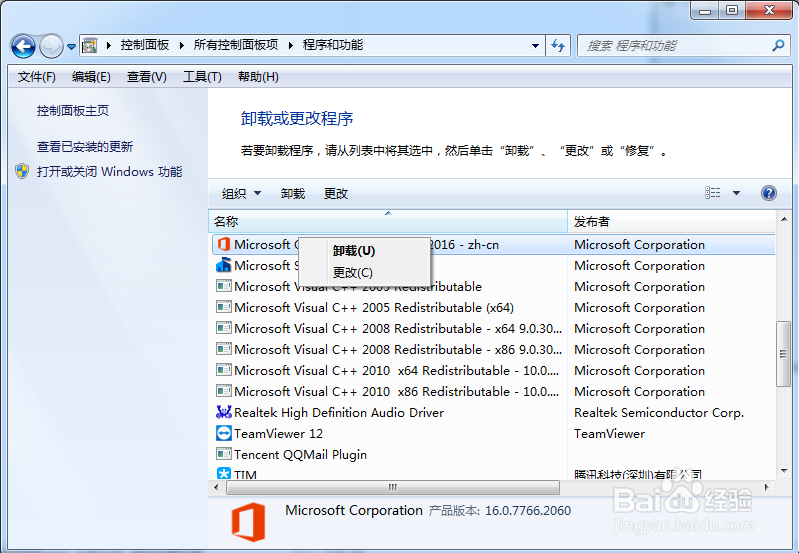Viewport: 799px width, 553px height.
Task: Click the 更改 toolbar button
Action: [x=336, y=194]
